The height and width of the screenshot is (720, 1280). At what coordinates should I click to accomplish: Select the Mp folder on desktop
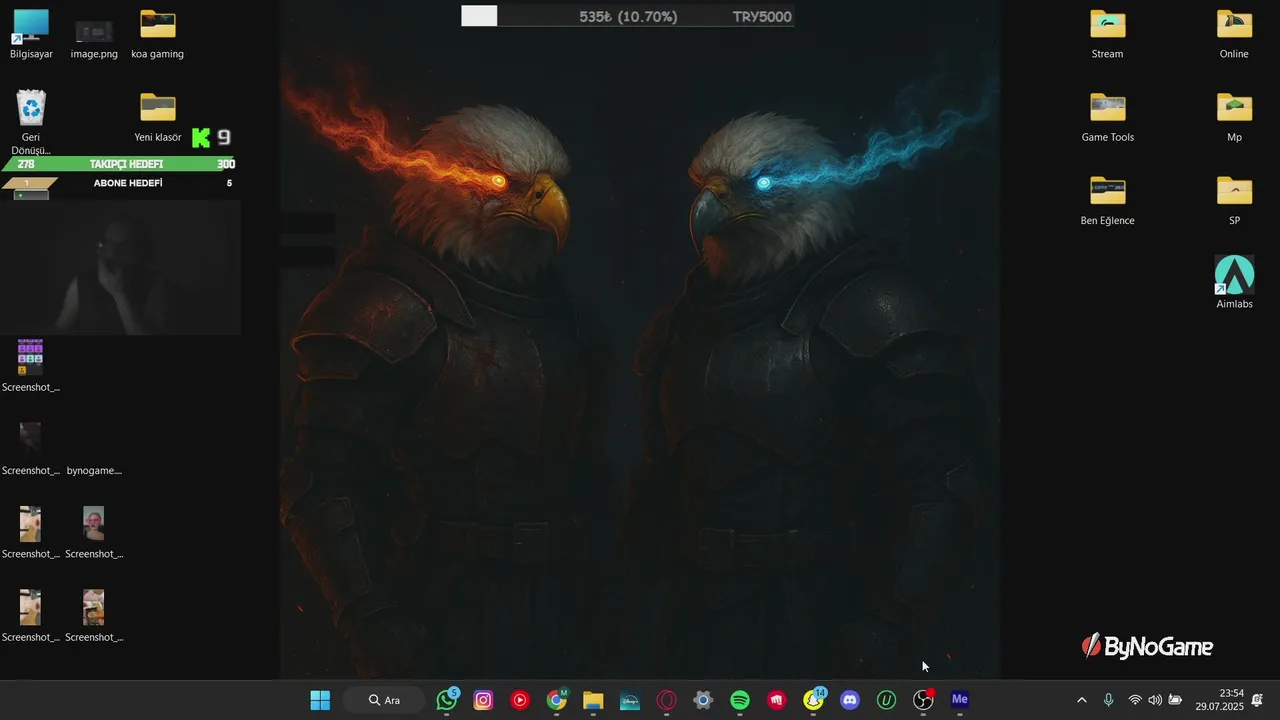1234,117
